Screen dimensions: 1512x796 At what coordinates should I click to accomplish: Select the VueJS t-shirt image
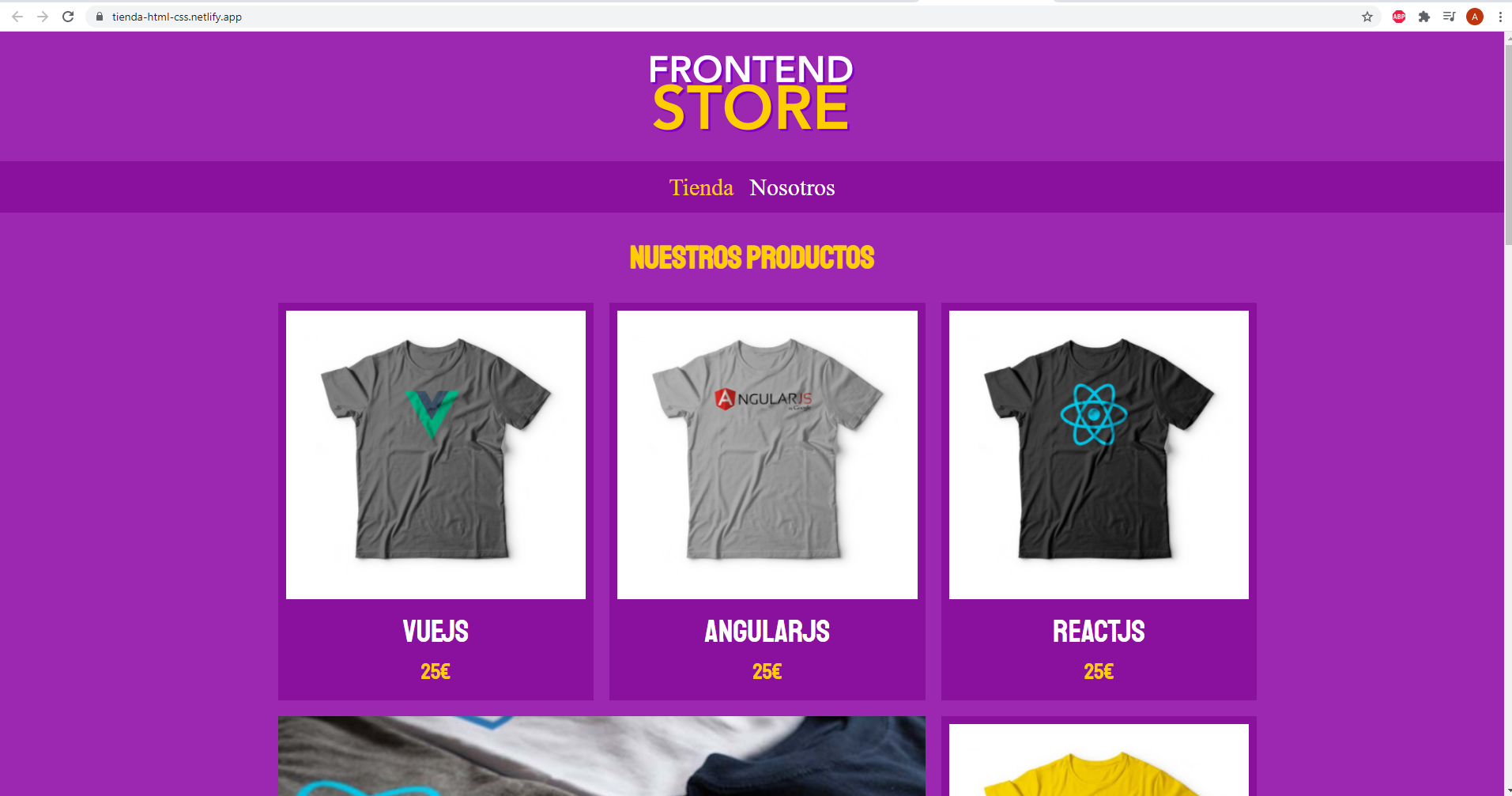[x=436, y=455]
